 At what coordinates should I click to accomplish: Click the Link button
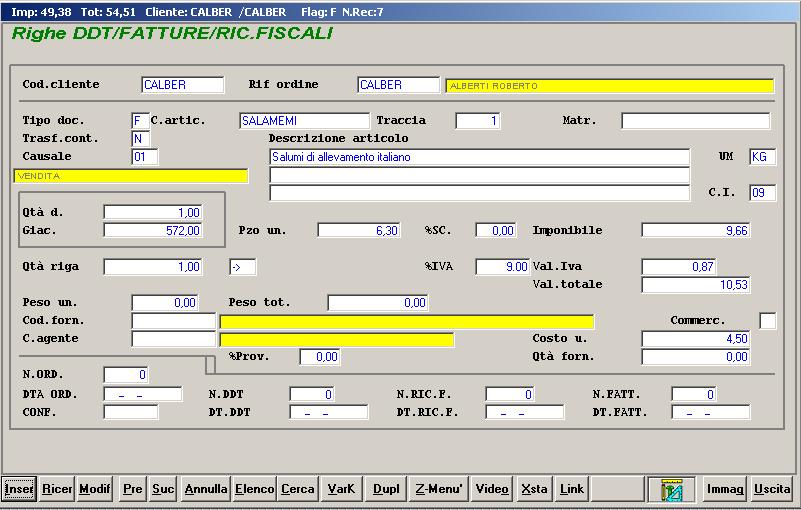coord(572,489)
